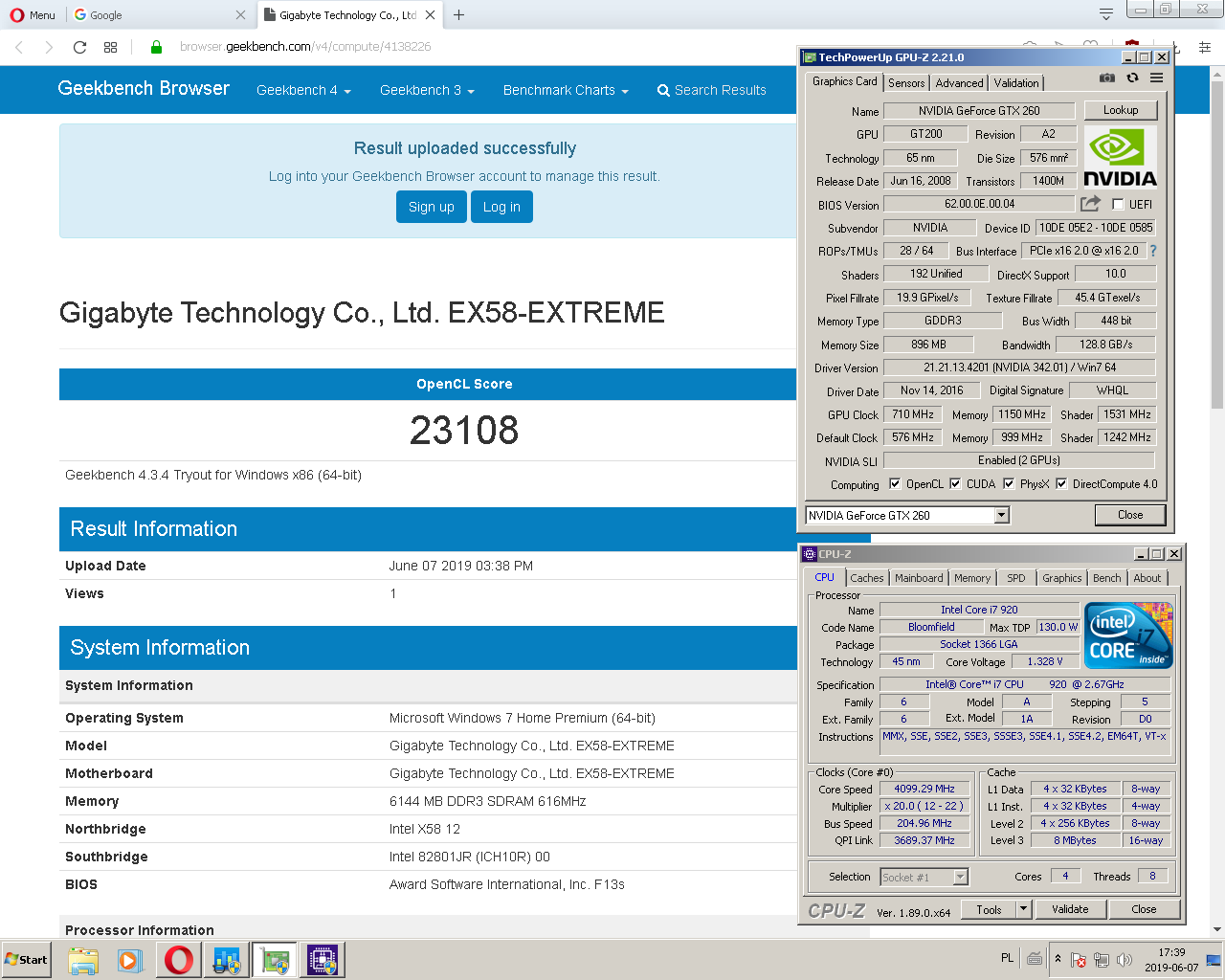Click the Action Center flag tray icon

[x=1079, y=960]
